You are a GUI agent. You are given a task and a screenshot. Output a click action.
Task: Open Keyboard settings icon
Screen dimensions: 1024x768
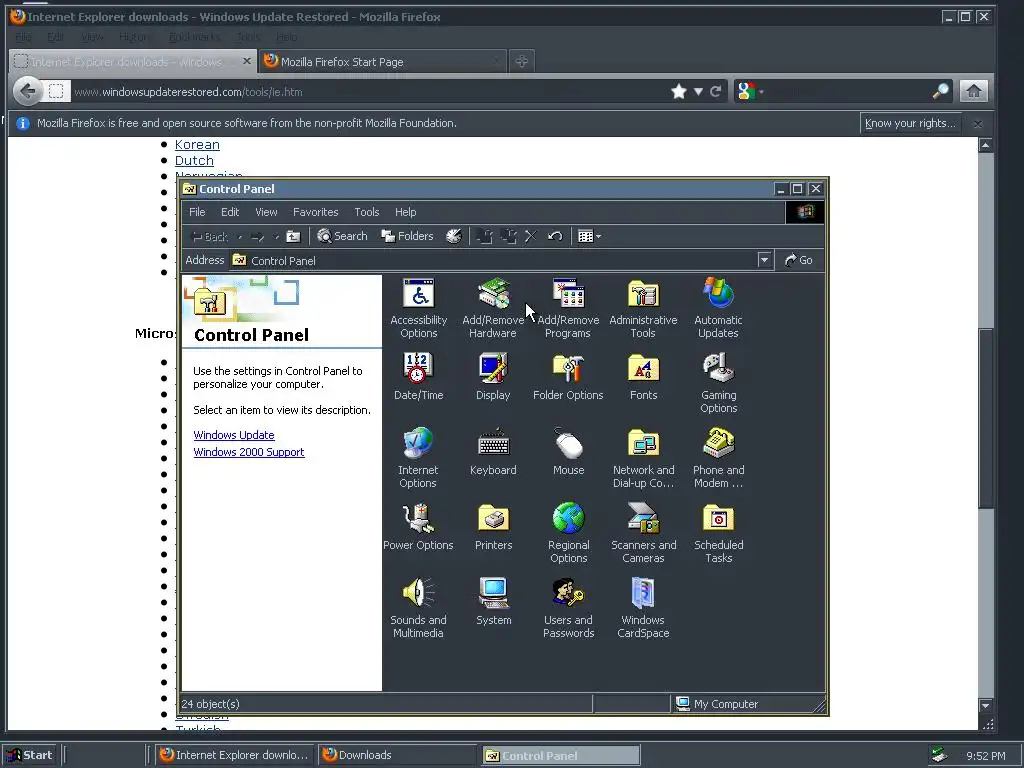click(x=493, y=452)
